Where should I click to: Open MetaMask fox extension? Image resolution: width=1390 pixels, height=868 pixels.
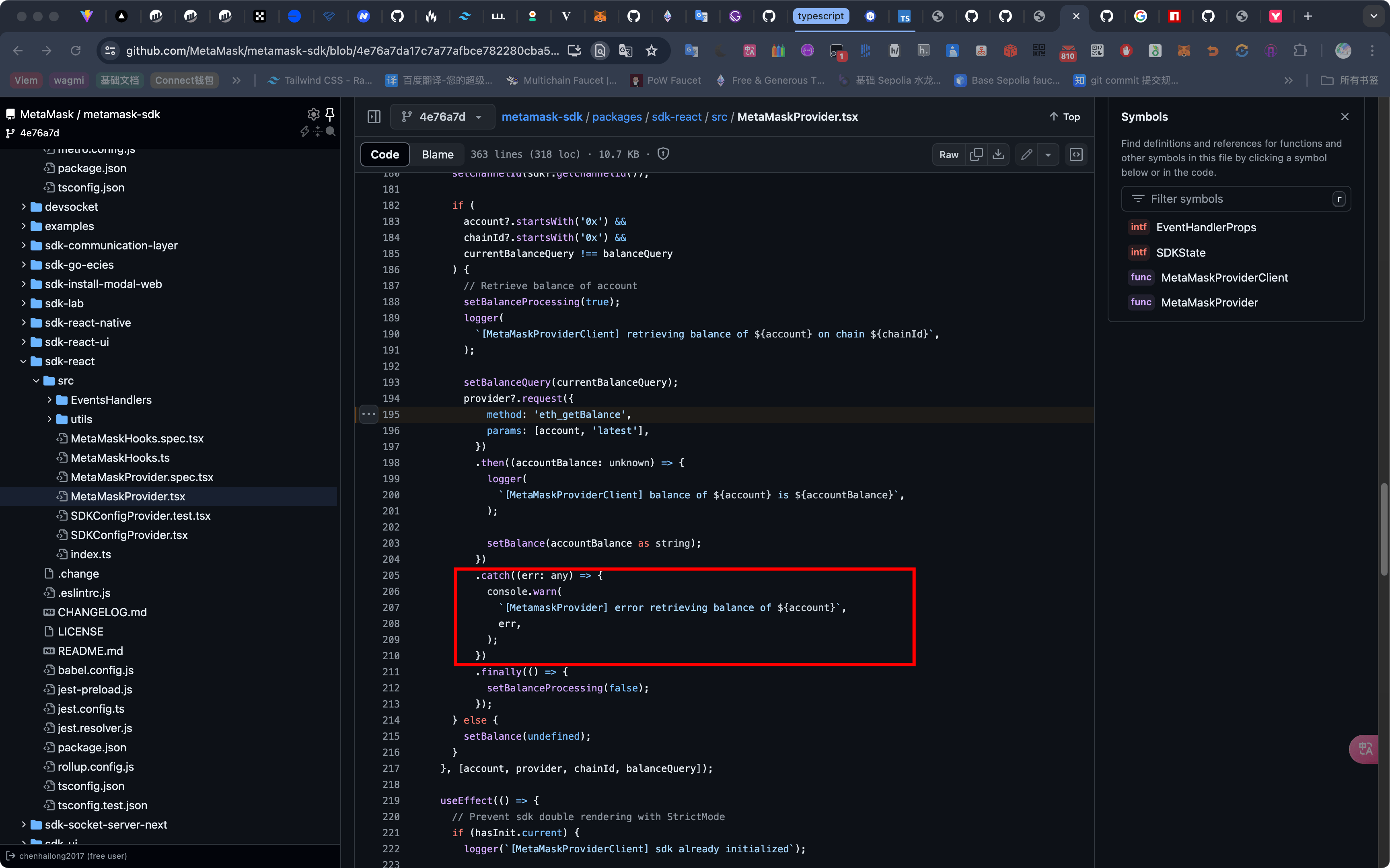point(1184,51)
